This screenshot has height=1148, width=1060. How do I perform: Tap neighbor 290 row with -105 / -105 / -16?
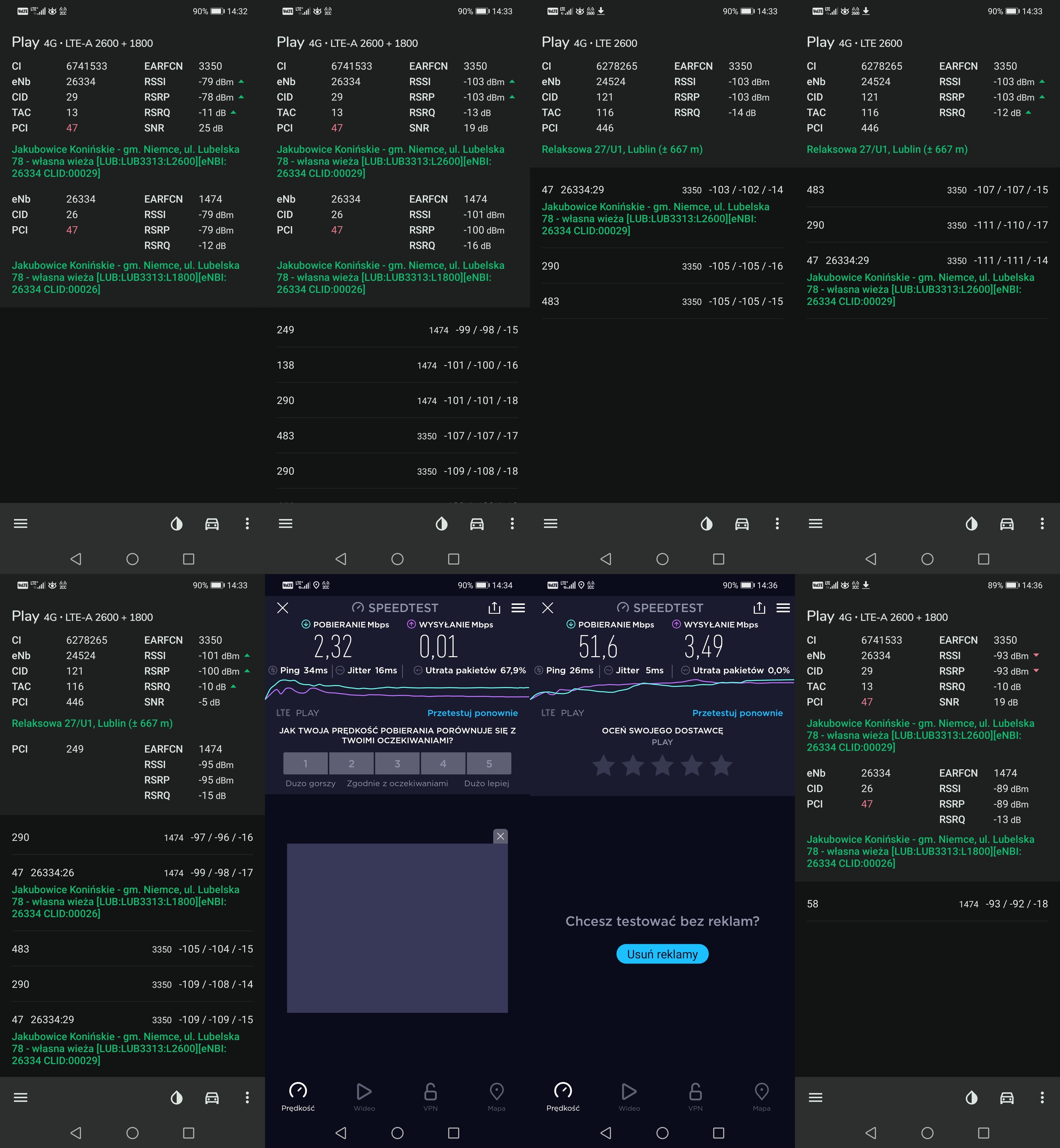(x=662, y=266)
